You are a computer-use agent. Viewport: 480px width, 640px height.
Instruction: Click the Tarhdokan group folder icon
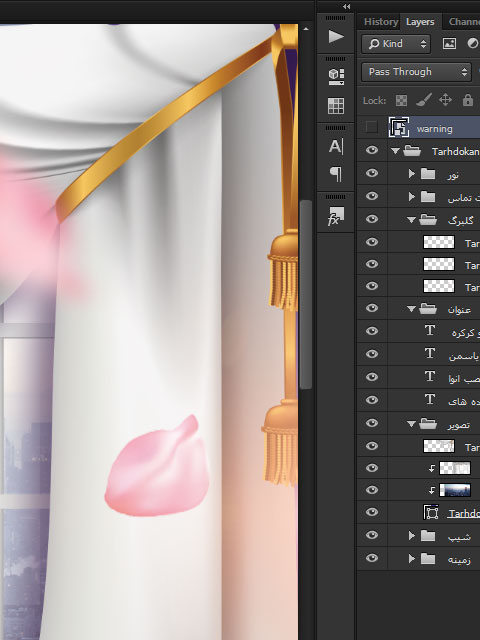[x=412, y=151]
